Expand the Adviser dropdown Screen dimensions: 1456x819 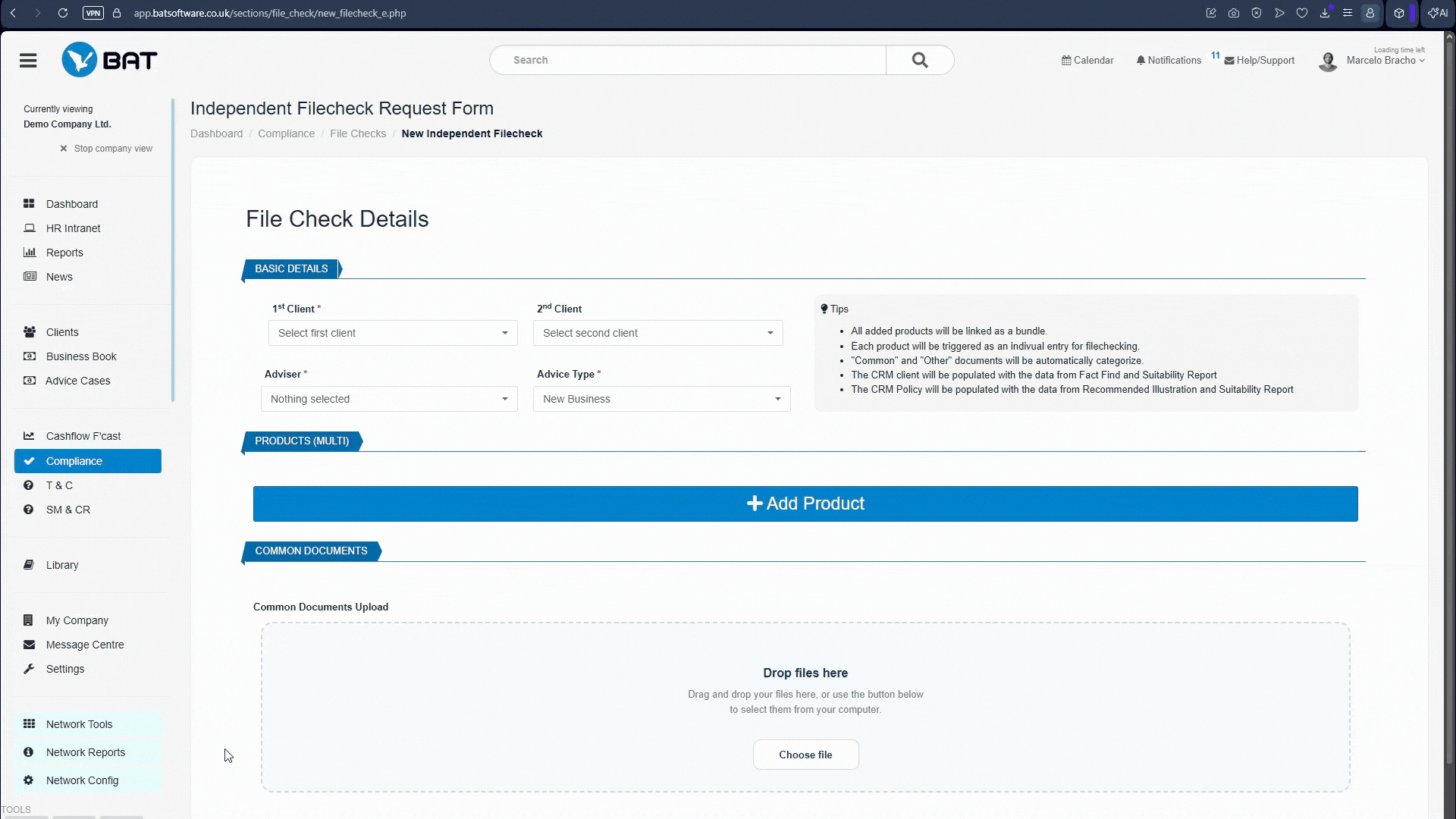pos(389,399)
